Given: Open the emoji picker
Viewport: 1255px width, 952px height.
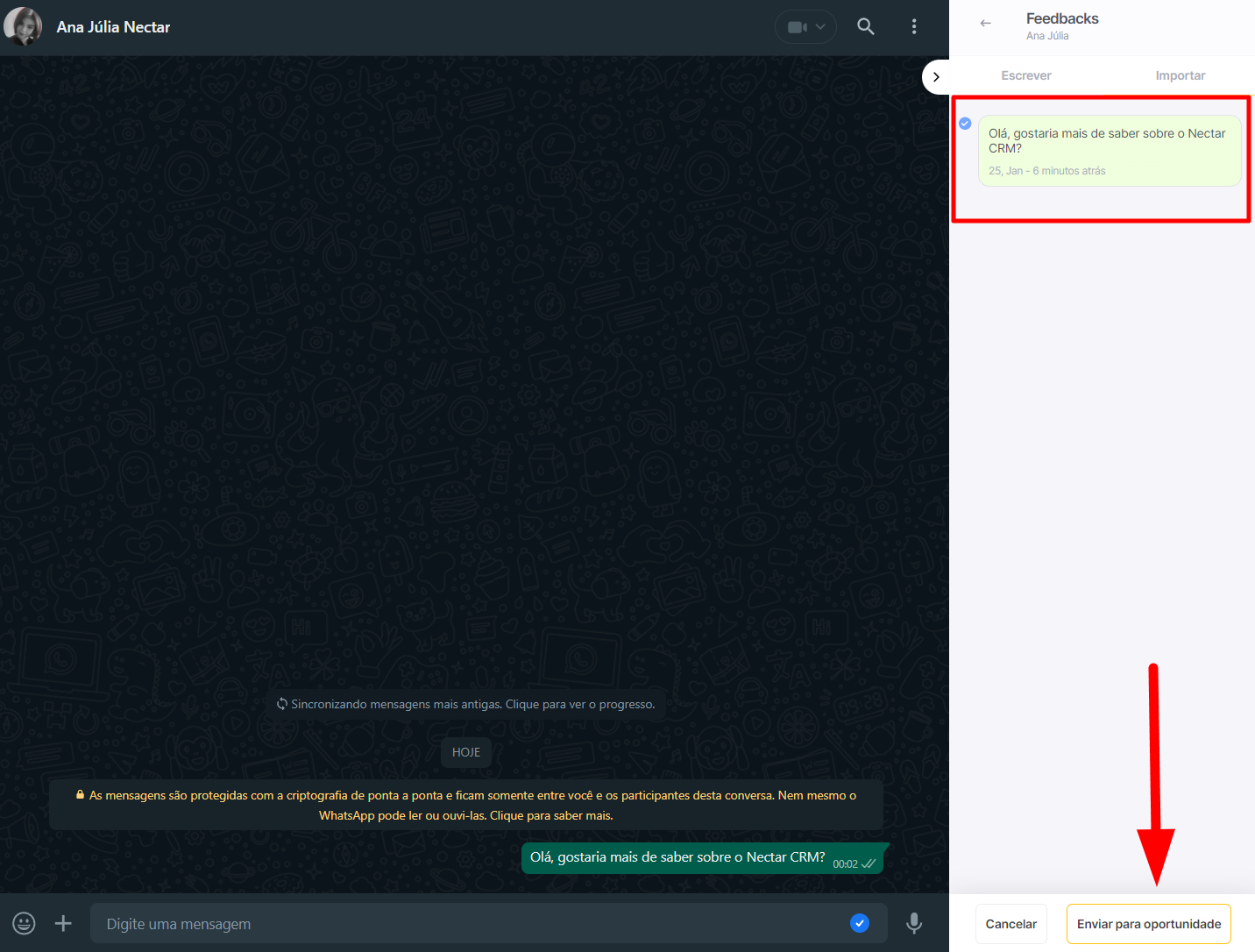Looking at the screenshot, I should (x=25, y=923).
